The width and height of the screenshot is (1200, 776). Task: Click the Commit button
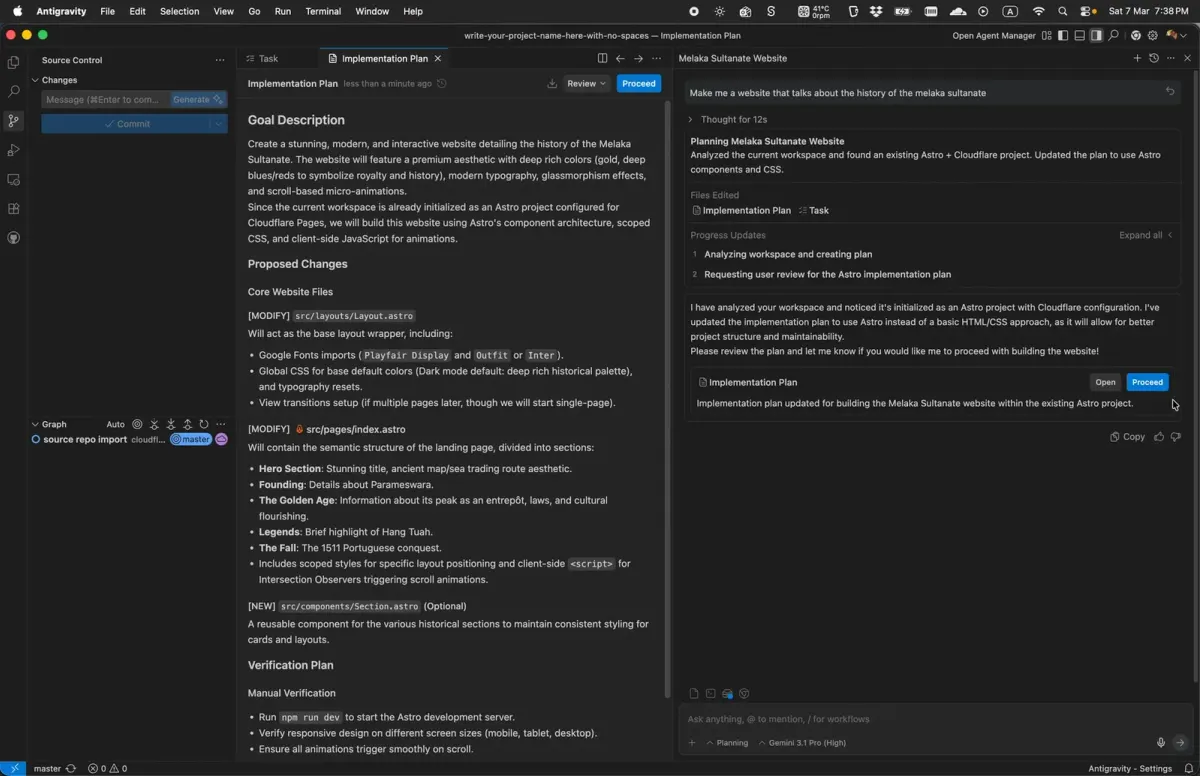126,124
